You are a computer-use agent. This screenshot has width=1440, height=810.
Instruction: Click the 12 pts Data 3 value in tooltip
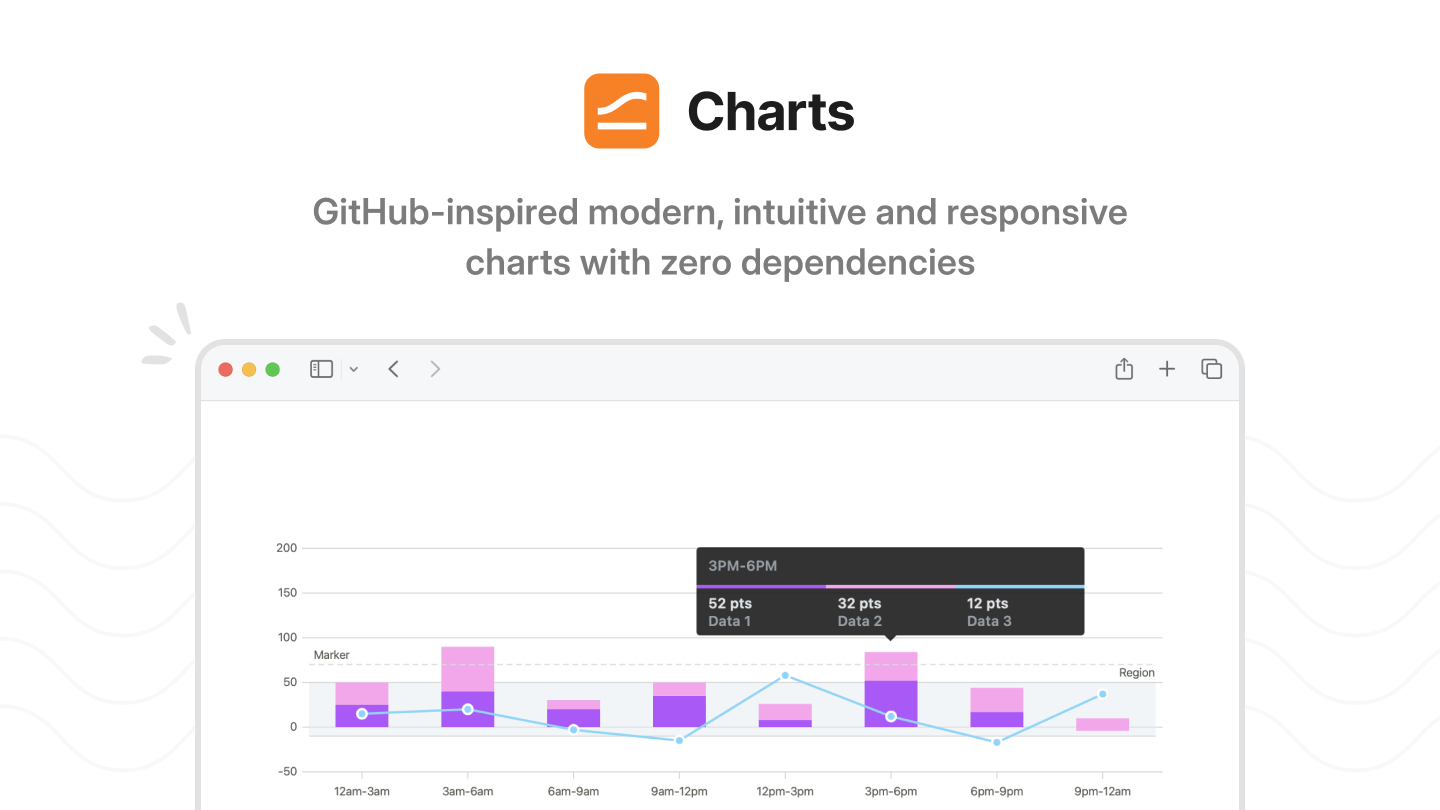pyautogui.click(x=988, y=611)
